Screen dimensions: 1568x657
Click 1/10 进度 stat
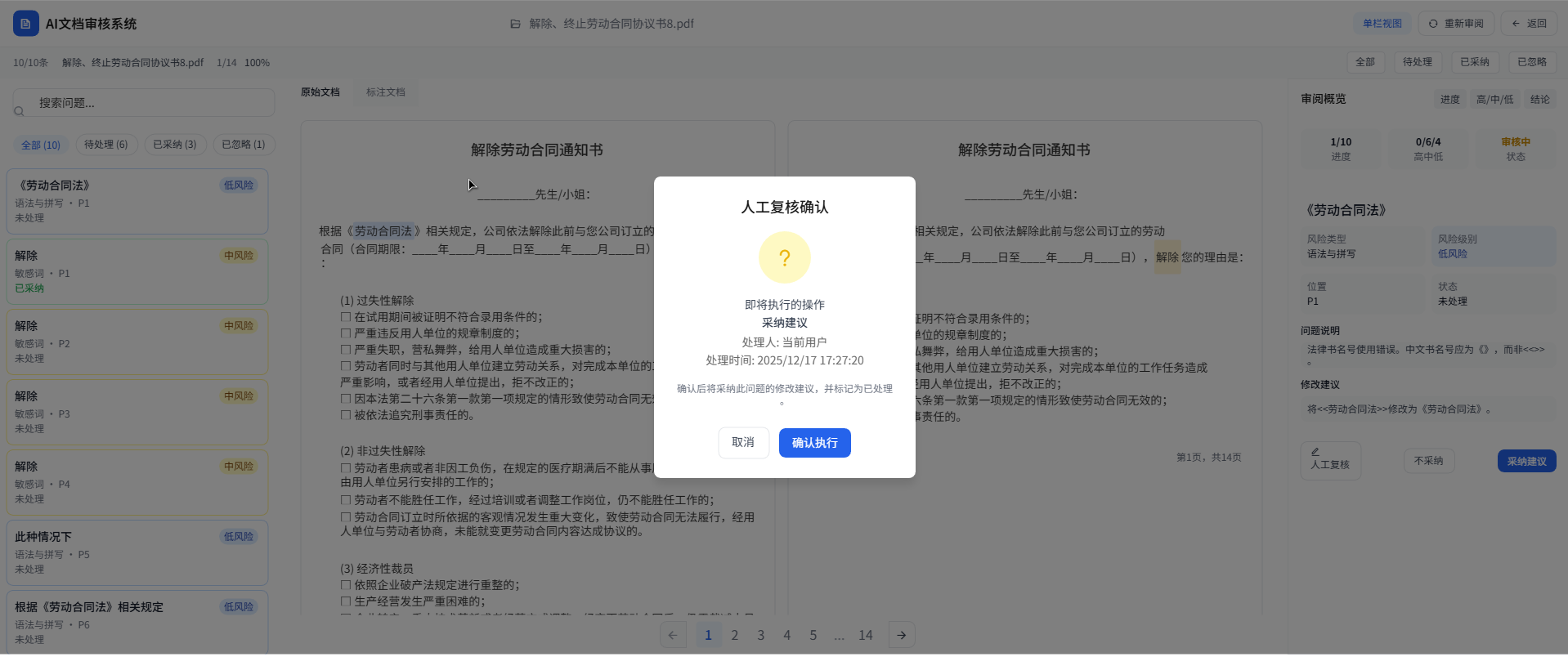click(x=1341, y=149)
